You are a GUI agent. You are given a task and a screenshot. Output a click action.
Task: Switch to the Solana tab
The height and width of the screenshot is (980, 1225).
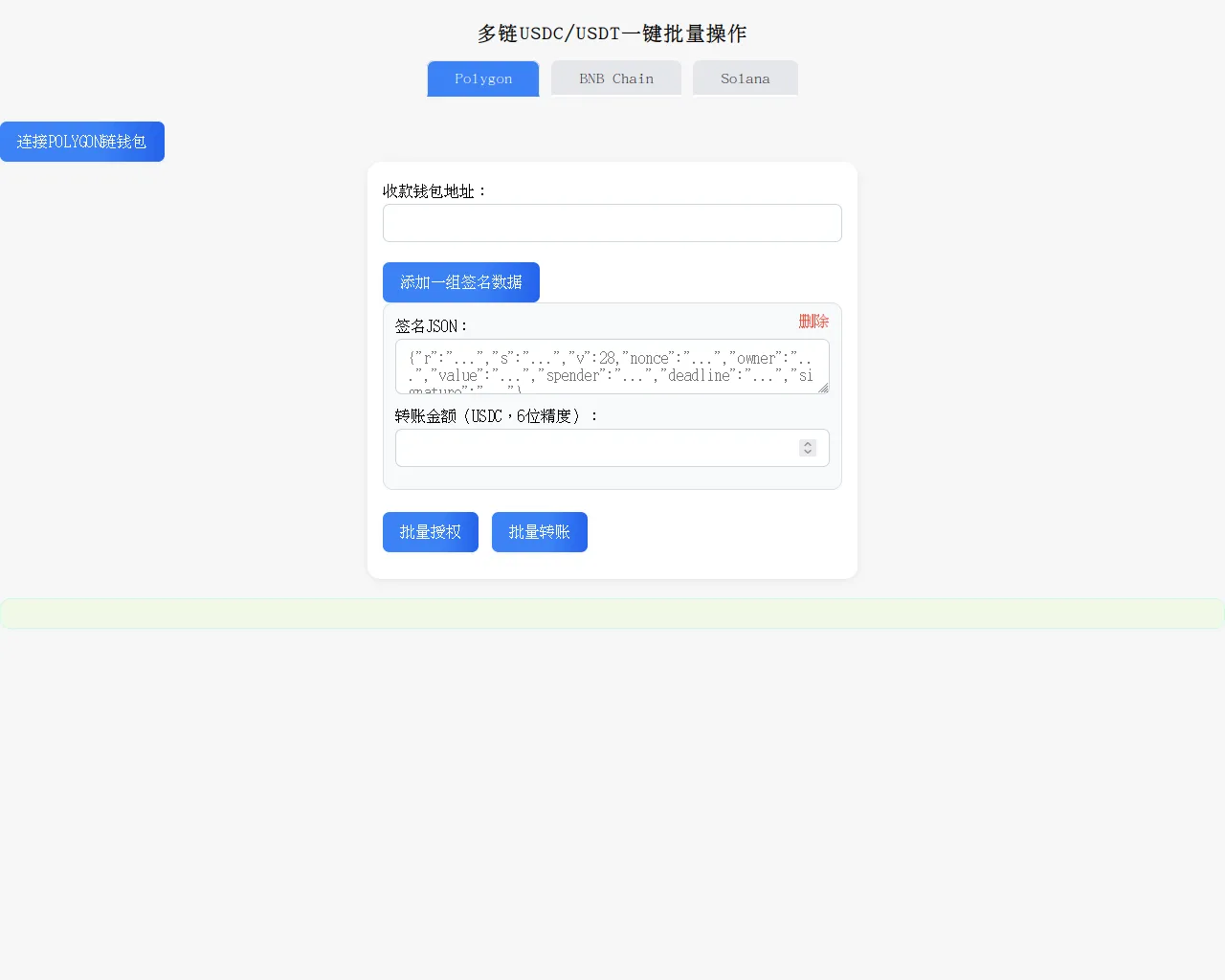pyautogui.click(x=746, y=78)
